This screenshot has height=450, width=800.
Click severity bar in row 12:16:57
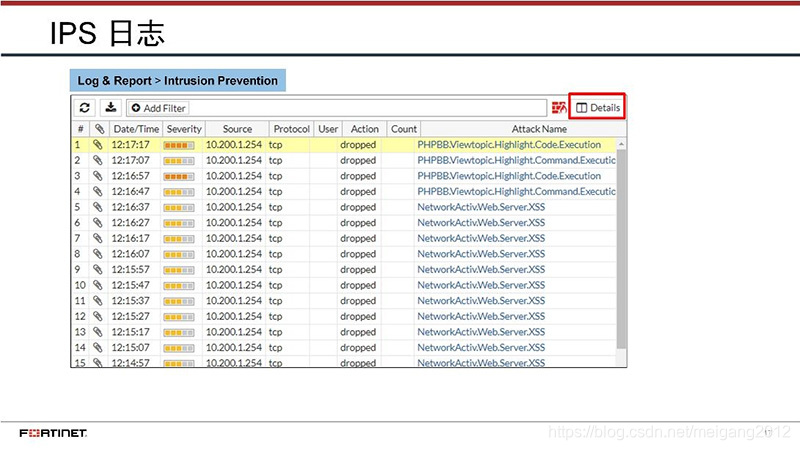point(179,177)
